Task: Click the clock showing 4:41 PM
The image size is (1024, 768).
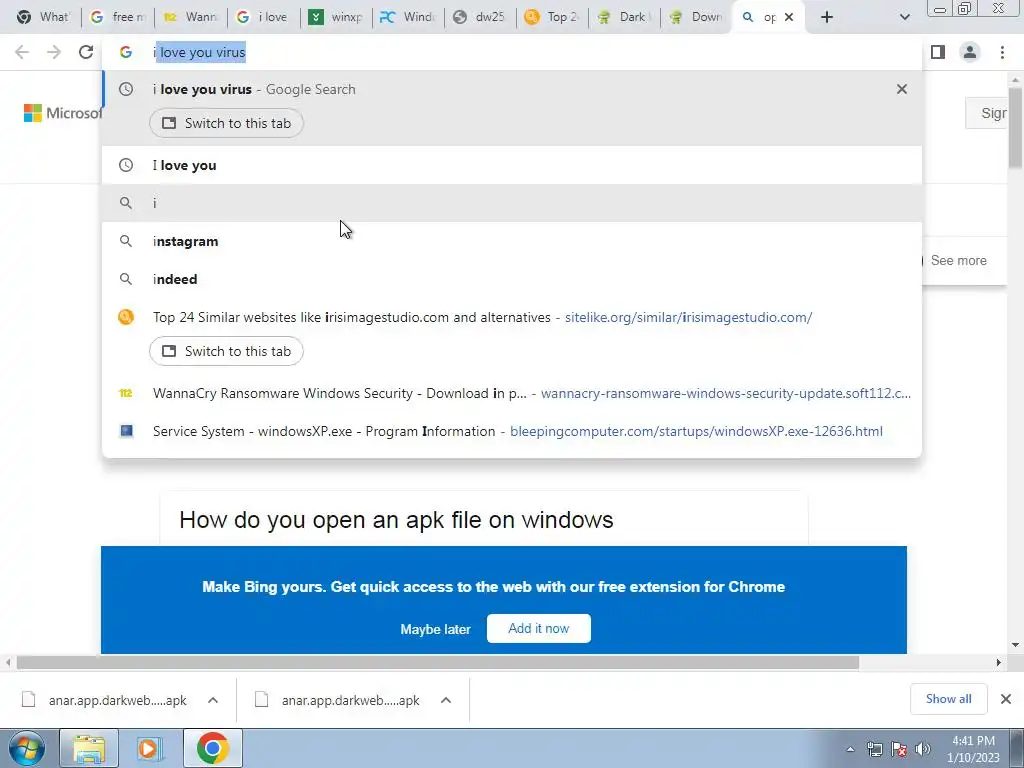Action: tap(973, 749)
